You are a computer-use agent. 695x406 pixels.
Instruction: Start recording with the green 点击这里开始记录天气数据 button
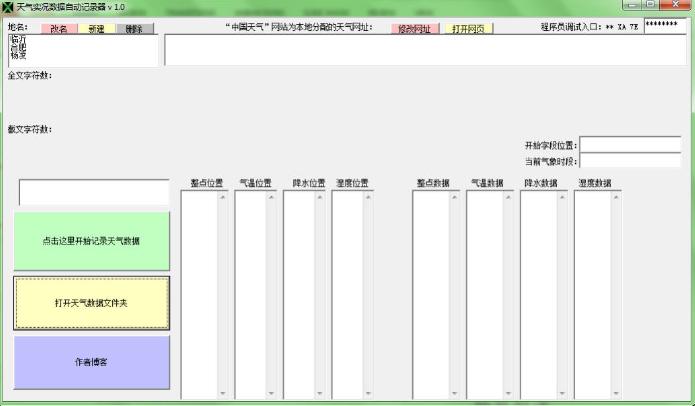[x=91, y=241]
